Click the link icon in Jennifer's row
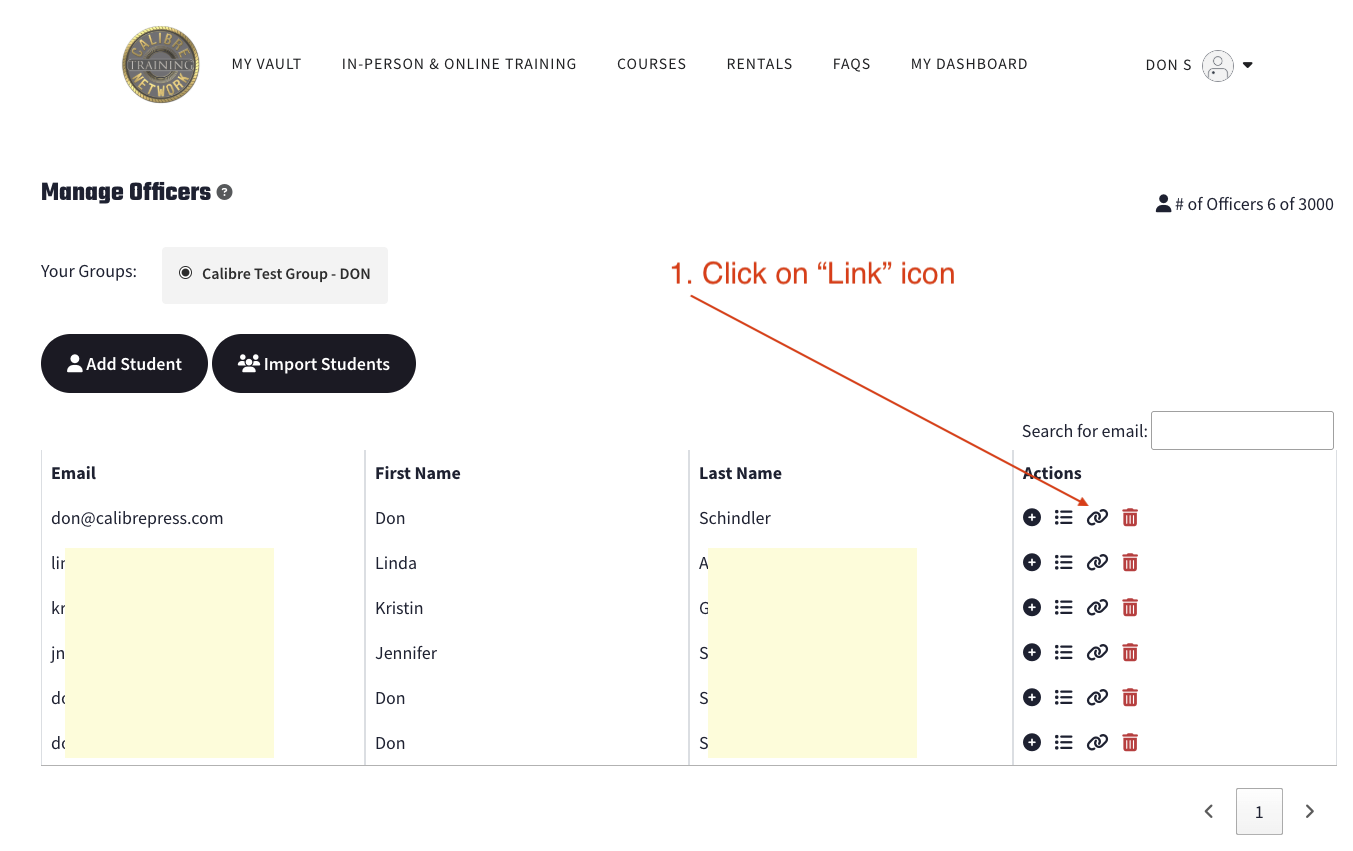 coord(1097,652)
